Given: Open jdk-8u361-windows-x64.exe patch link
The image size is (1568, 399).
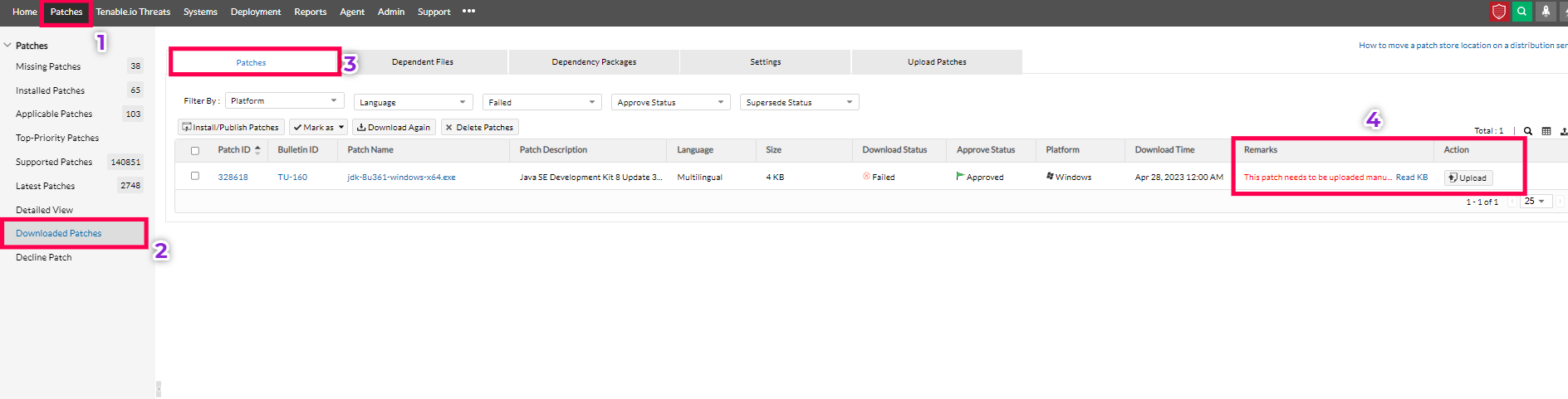Looking at the screenshot, I should coord(401,177).
